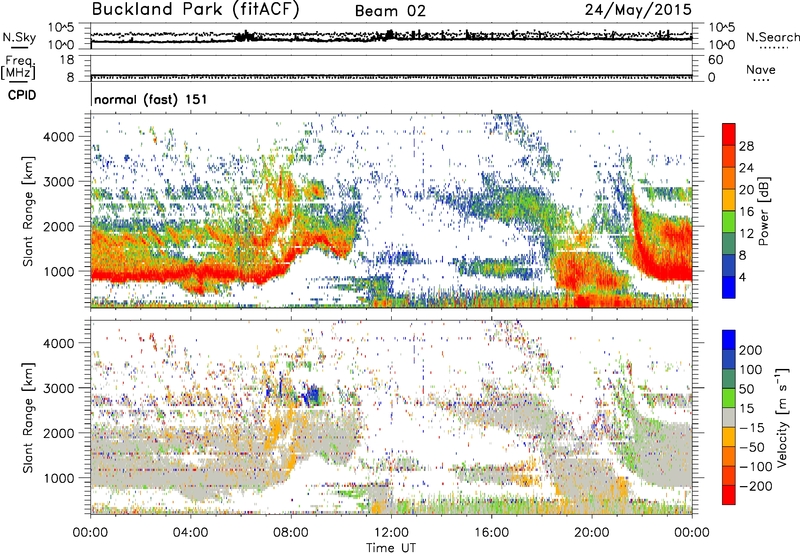Click the date "24/May/2015"
The width and height of the screenshot is (800, 554).
point(638,9)
